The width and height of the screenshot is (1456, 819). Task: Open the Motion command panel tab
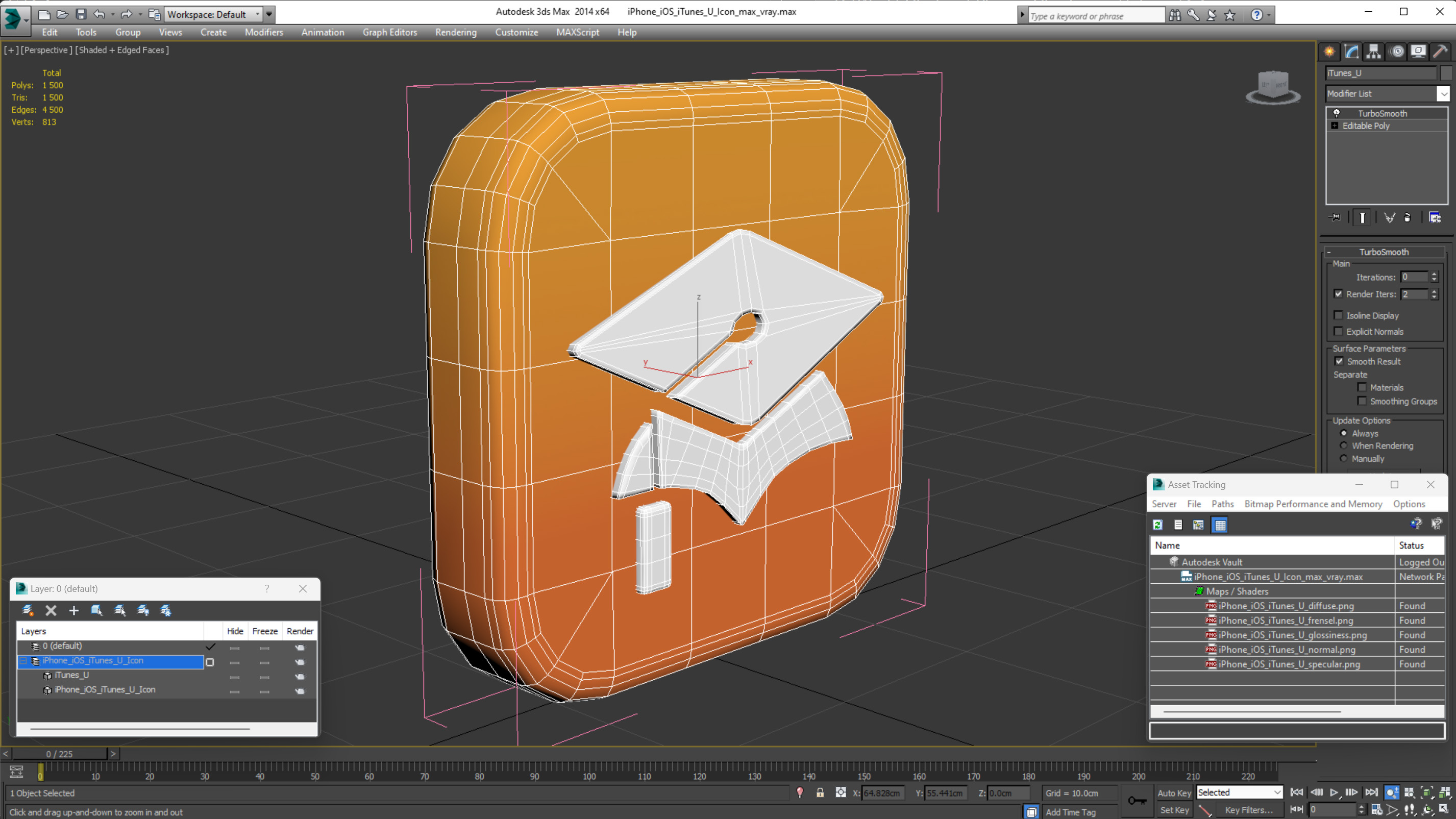point(1397,52)
